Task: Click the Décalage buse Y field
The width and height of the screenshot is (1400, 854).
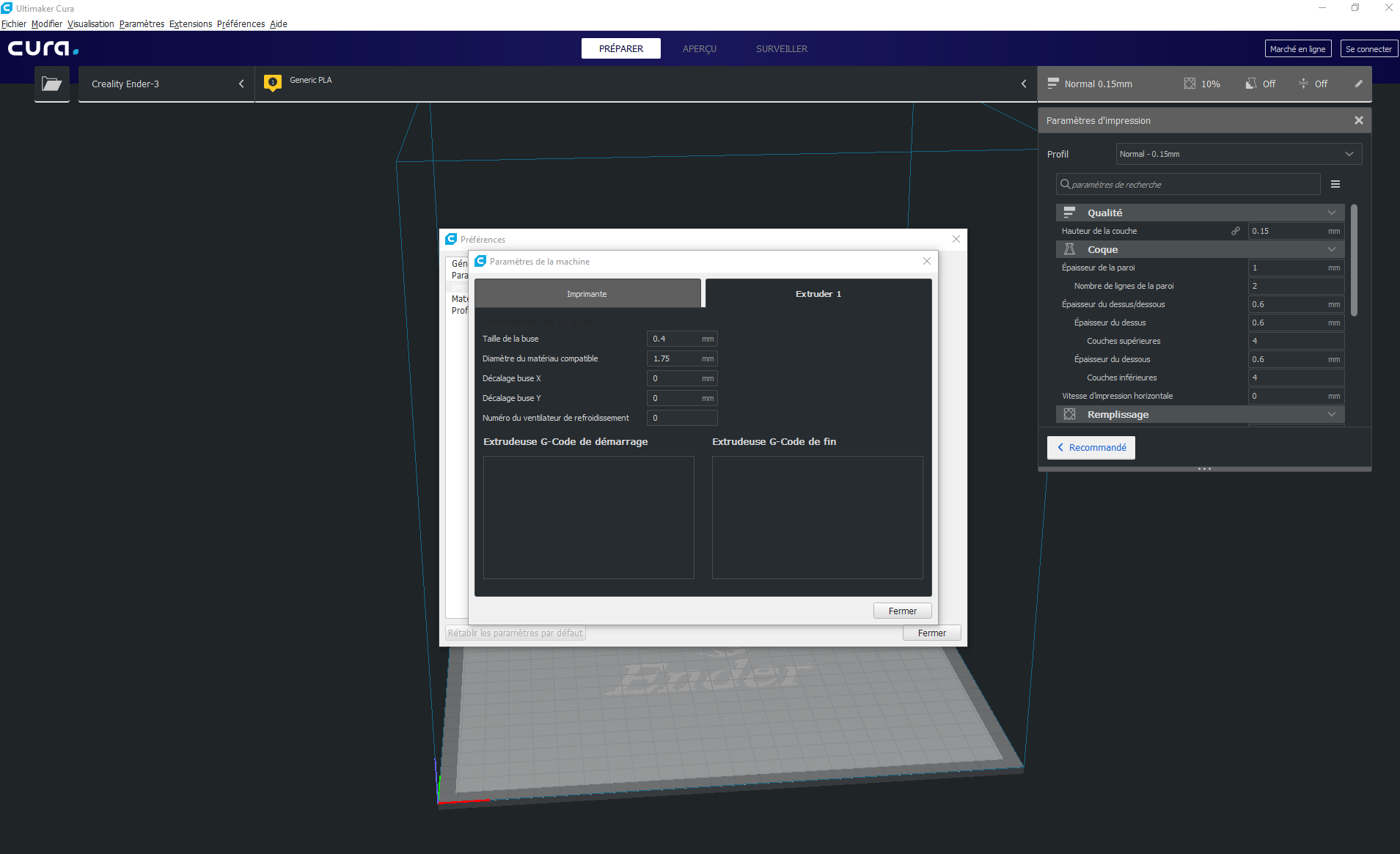Action: pos(682,398)
